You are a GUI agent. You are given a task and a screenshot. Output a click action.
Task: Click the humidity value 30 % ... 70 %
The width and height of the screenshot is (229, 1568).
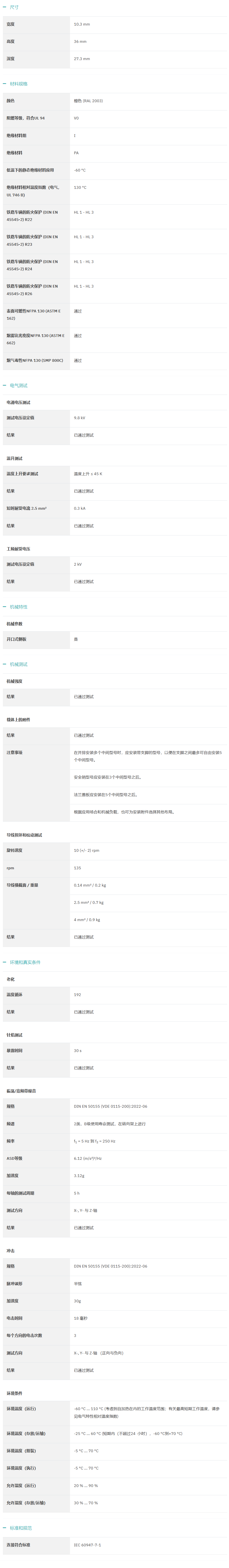(x=86, y=1503)
